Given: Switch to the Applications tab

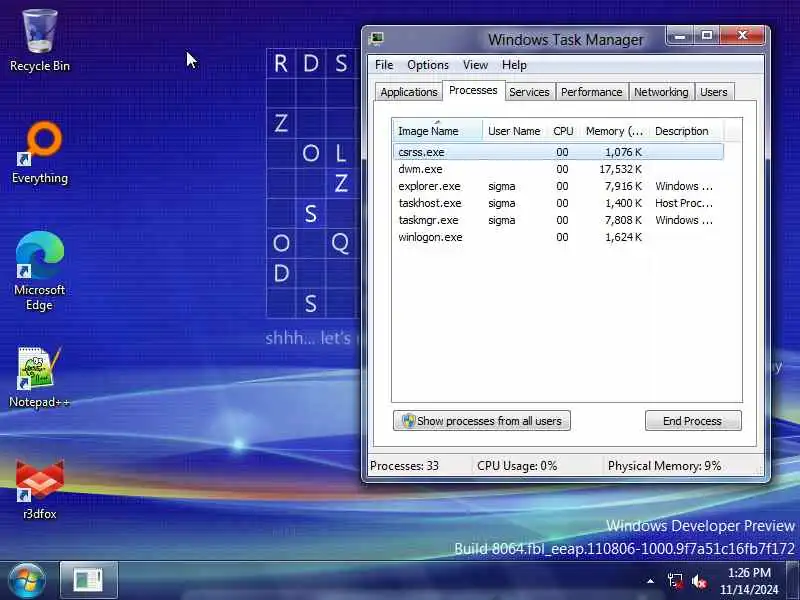Looking at the screenshot, I should pyautogui.click(x=409, y=92).
